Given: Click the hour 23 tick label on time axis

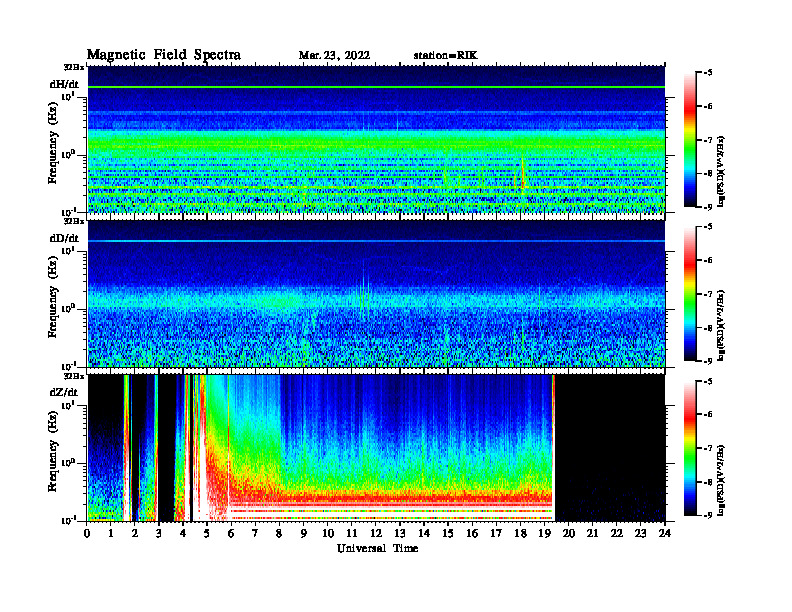Looking at the screenshot, I should [640, 533].
